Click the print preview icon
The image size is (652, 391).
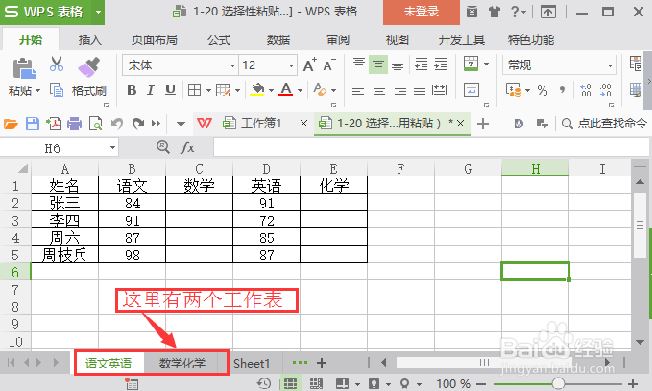coord(96,124)
